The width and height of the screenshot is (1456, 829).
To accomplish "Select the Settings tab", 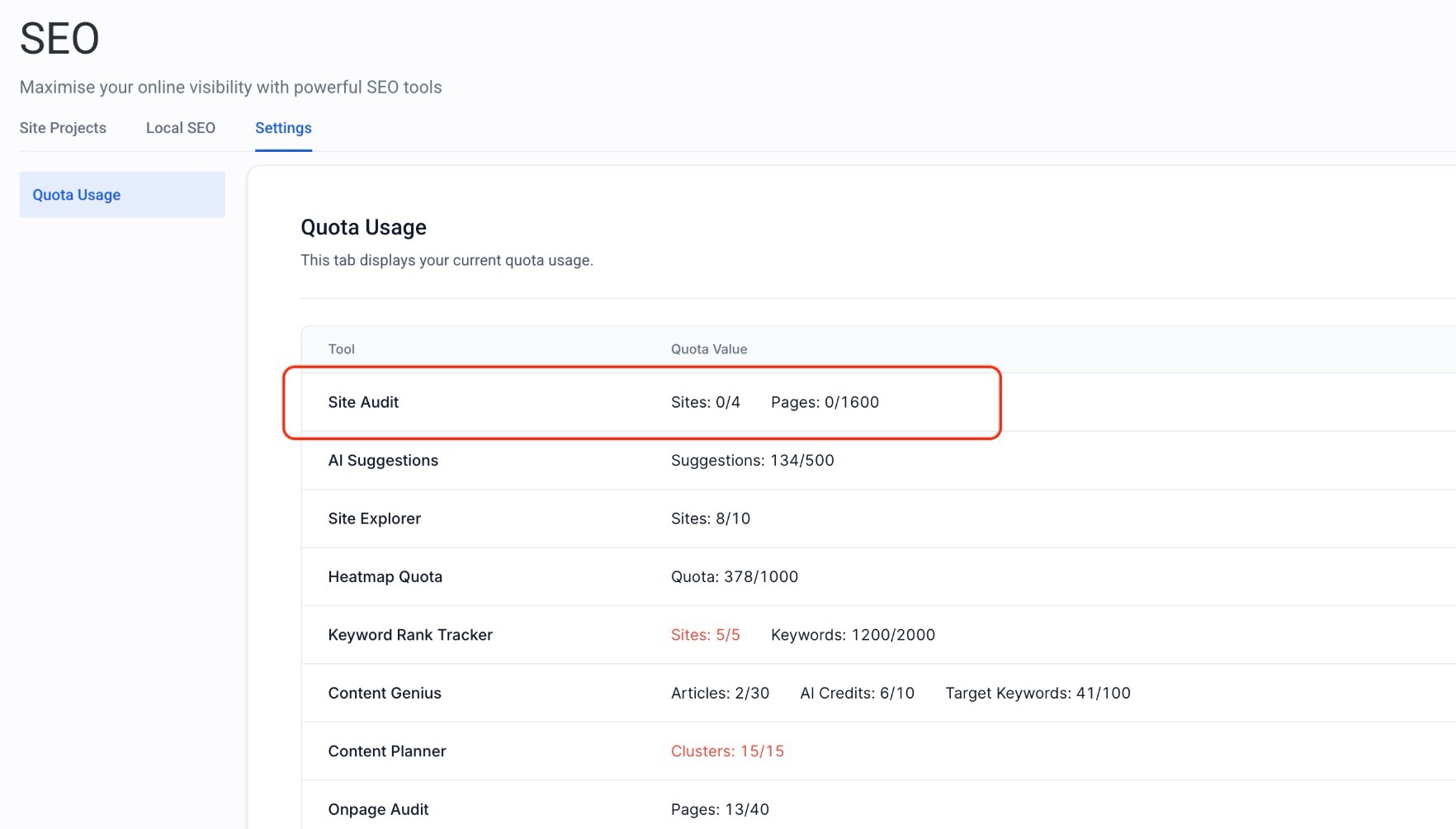I will (x=283, y=128).
